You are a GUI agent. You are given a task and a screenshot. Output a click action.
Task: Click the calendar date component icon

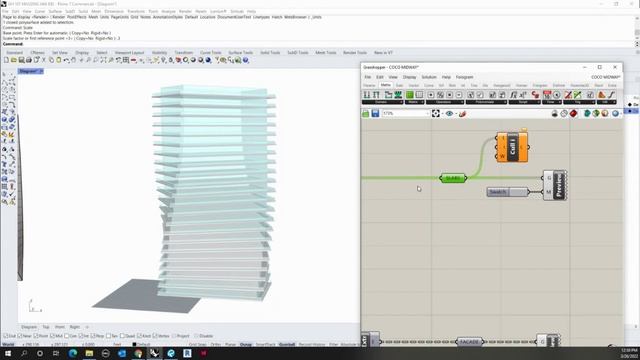tap(547, 95)
